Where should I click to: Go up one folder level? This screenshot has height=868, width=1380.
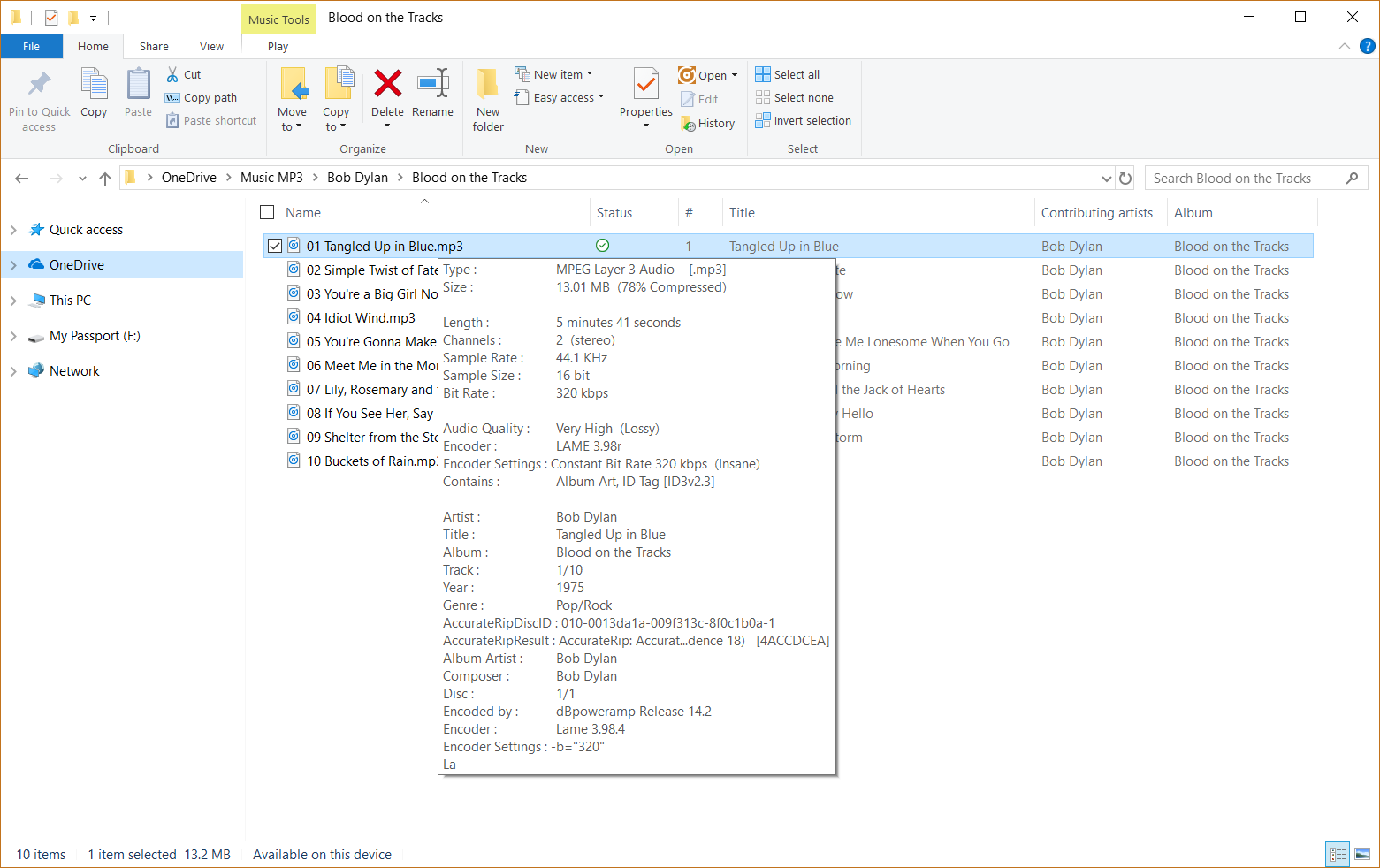[105, 179]
